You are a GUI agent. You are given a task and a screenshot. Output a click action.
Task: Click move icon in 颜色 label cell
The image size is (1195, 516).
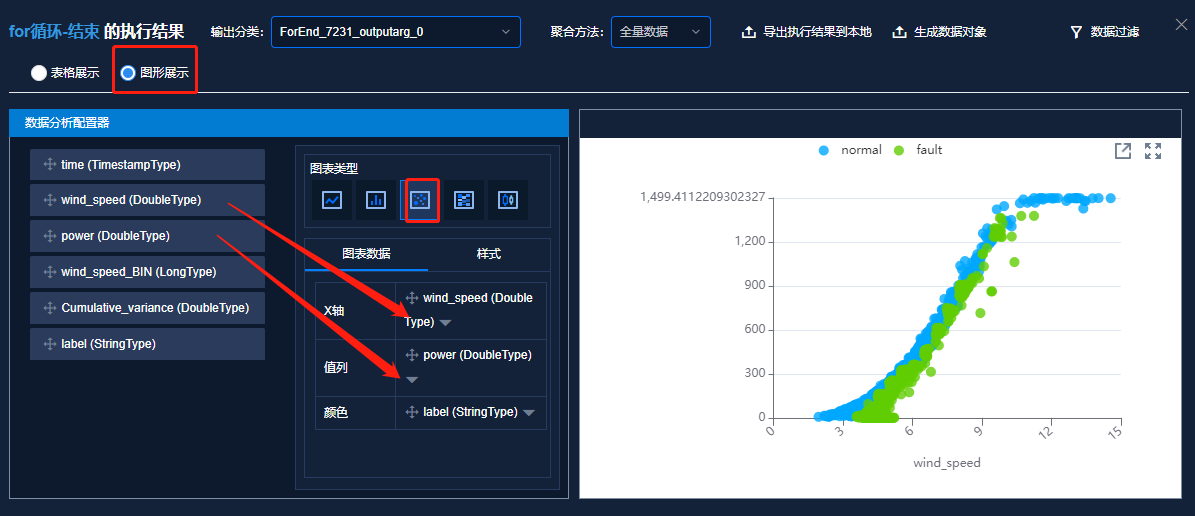[x=412, y=412]
